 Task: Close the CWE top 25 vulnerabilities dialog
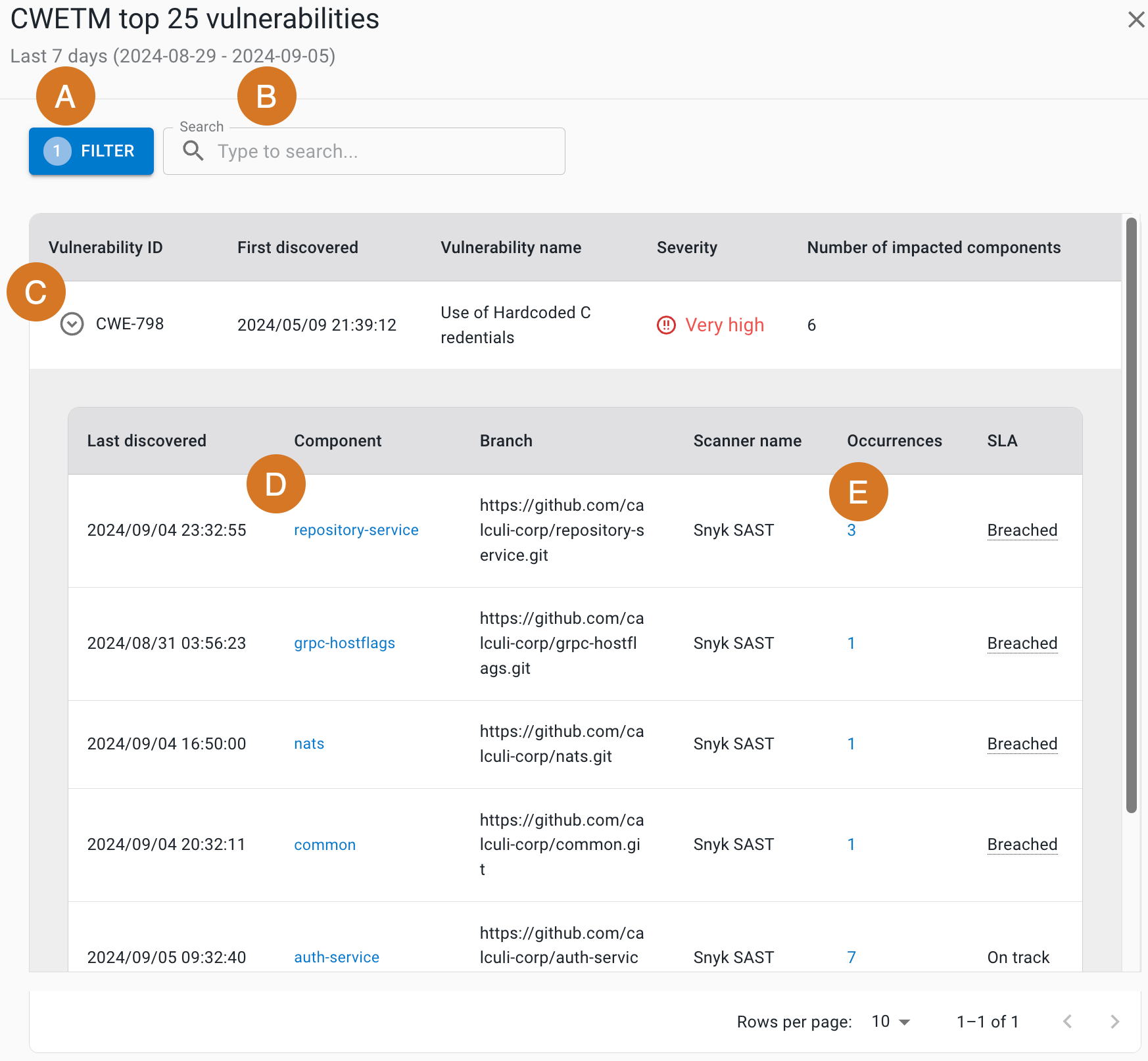coord(1136,20)
